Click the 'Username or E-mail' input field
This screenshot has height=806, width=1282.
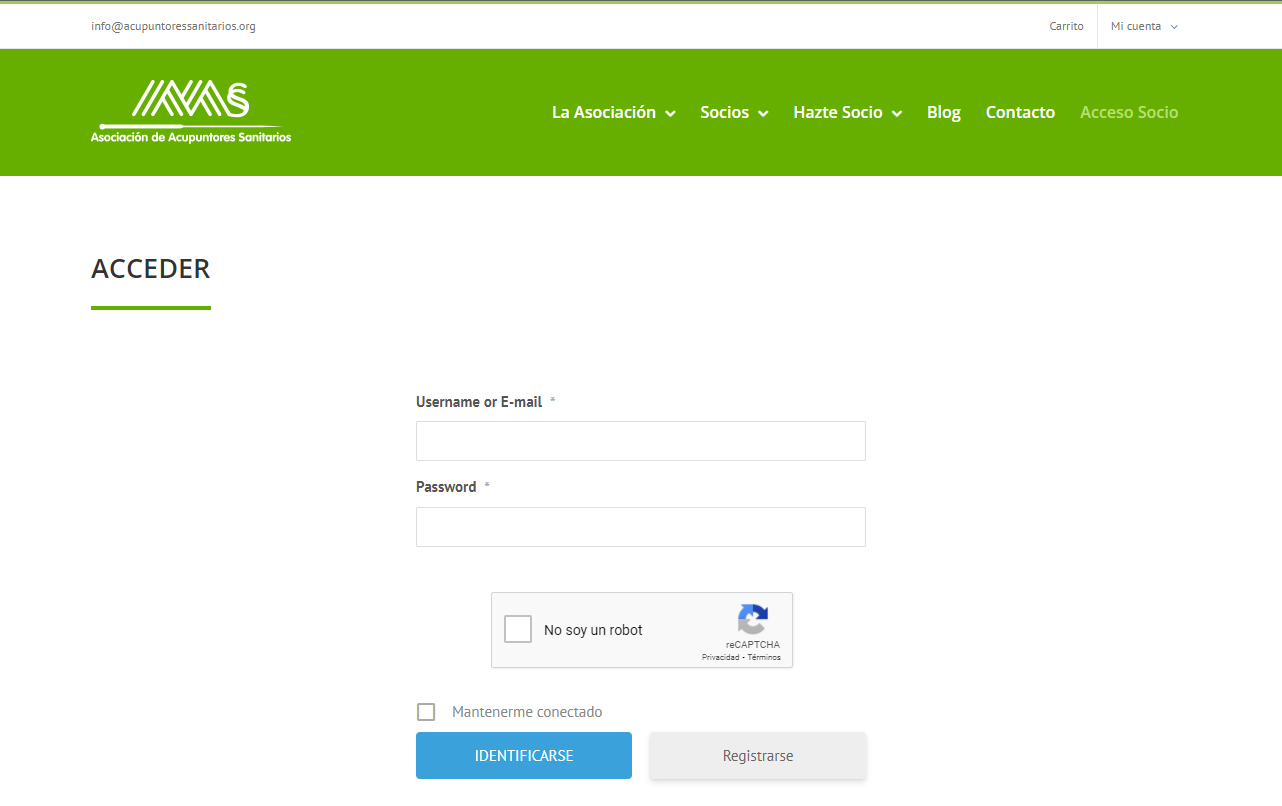click(x=640, y=440)
